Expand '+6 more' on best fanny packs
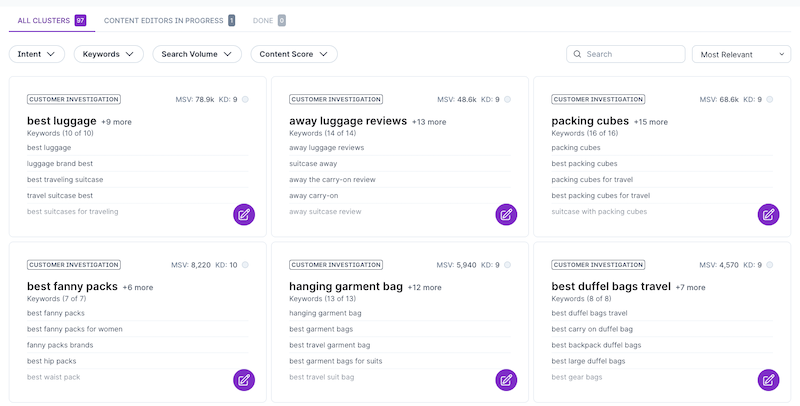The height and width of the screenshot is (406, 800). tap(138, 287)
